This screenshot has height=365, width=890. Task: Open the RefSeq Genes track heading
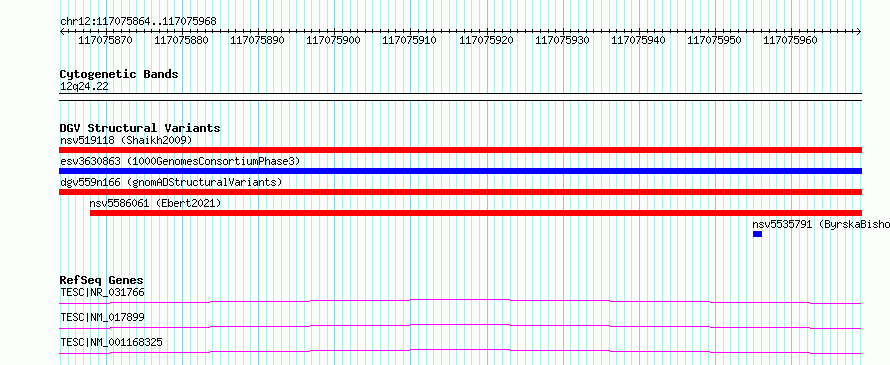(102, 280)
